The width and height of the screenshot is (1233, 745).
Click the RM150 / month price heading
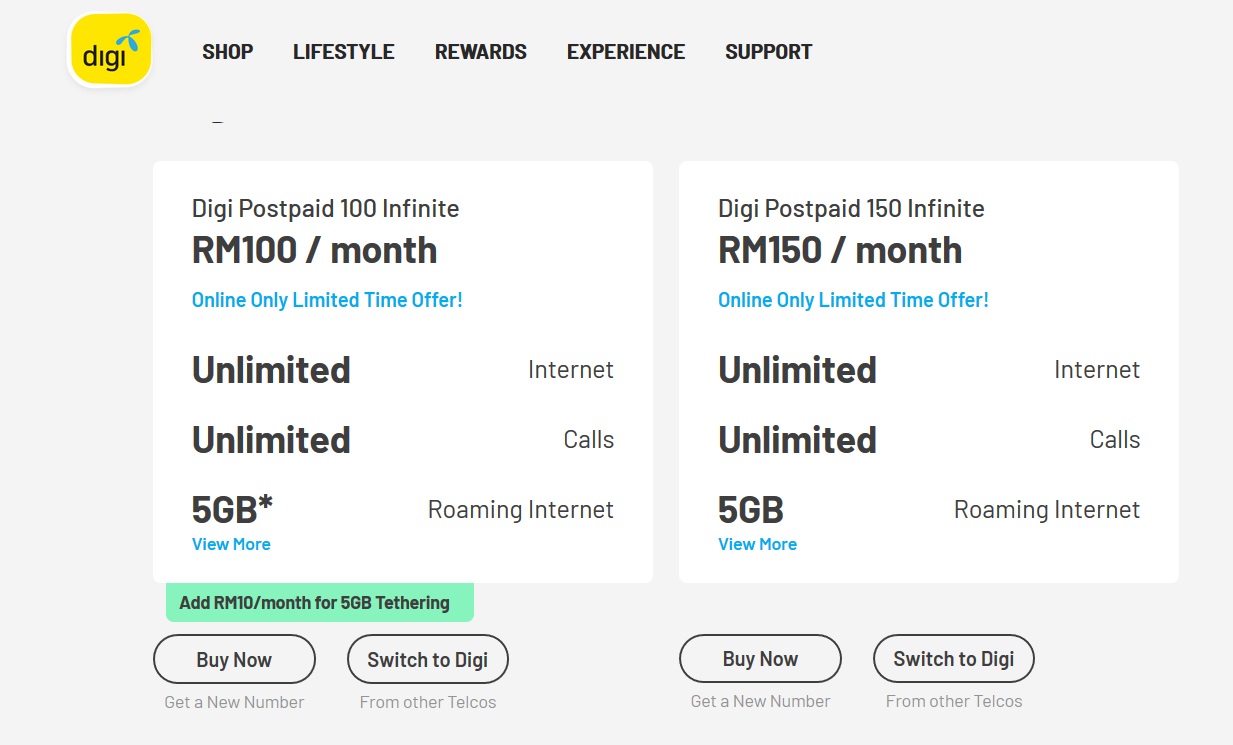(840, 250)
